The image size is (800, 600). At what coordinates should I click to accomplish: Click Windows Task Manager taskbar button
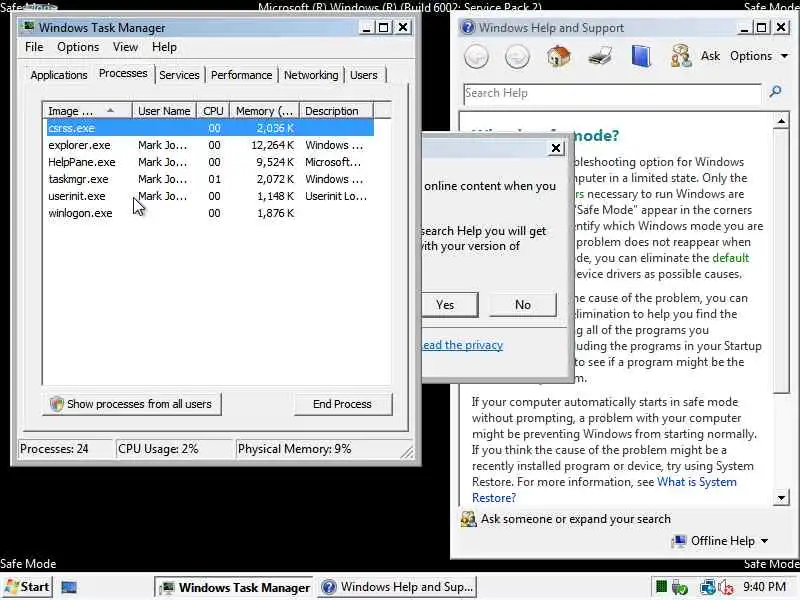pos(235,587)
